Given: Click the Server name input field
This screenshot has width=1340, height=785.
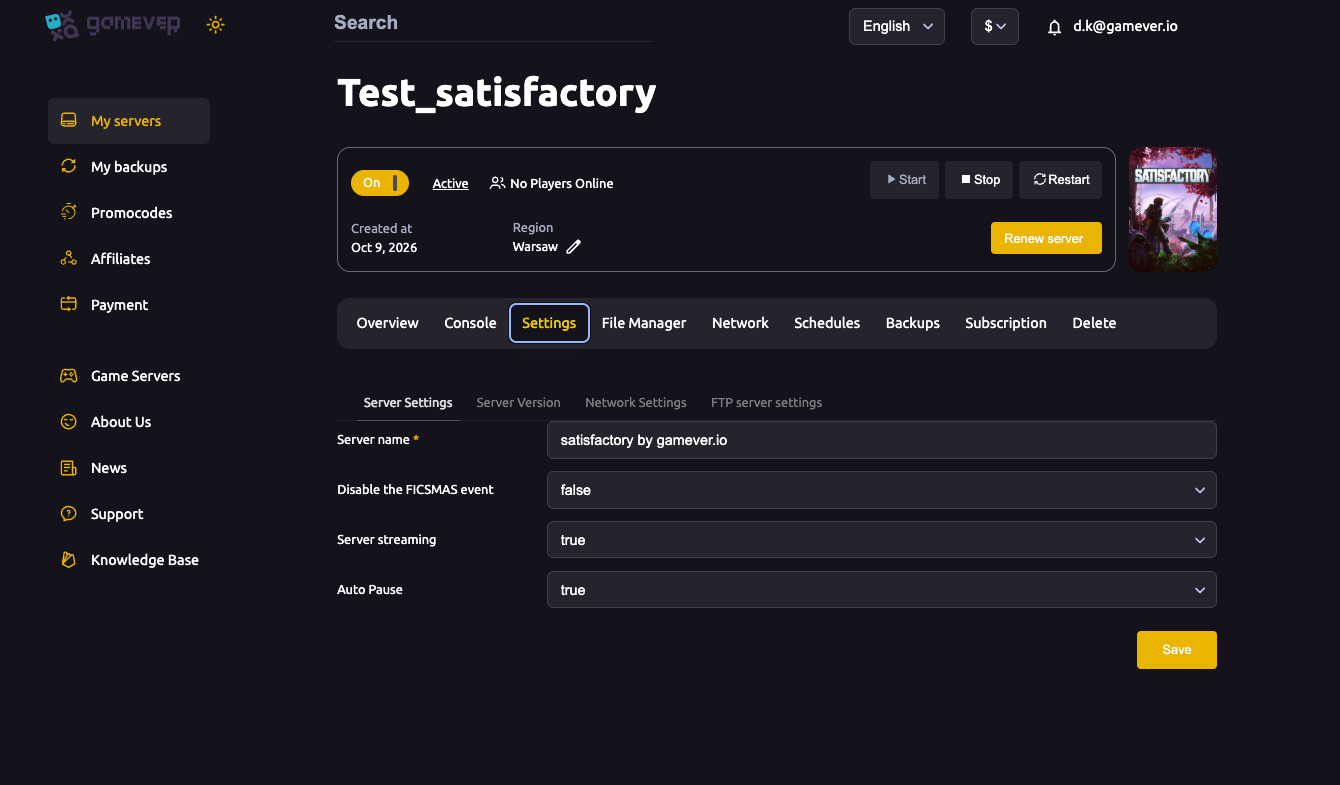Looking at the screenshot, I should [x=882, y=440].
